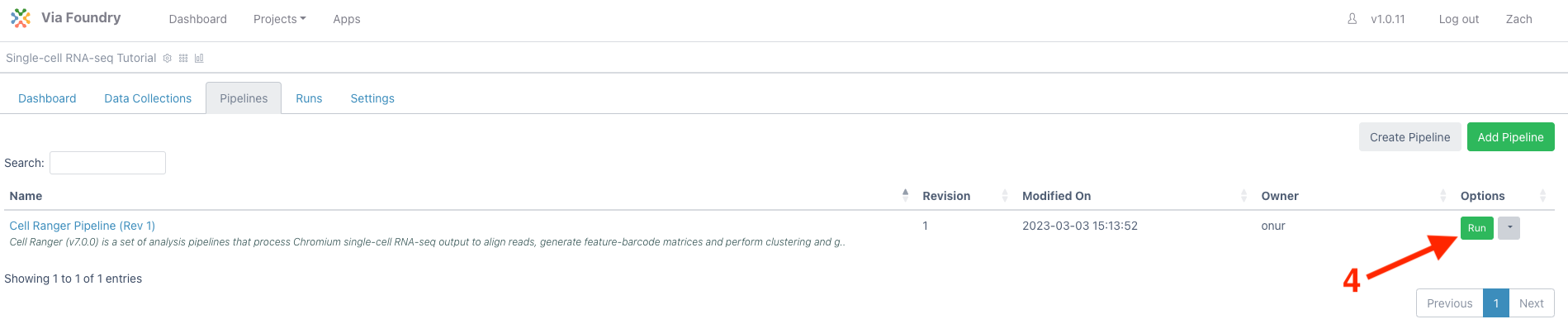Click the Create Pipeline button
Viewport: 1568px width, 324px height.
pos(1409,137)
